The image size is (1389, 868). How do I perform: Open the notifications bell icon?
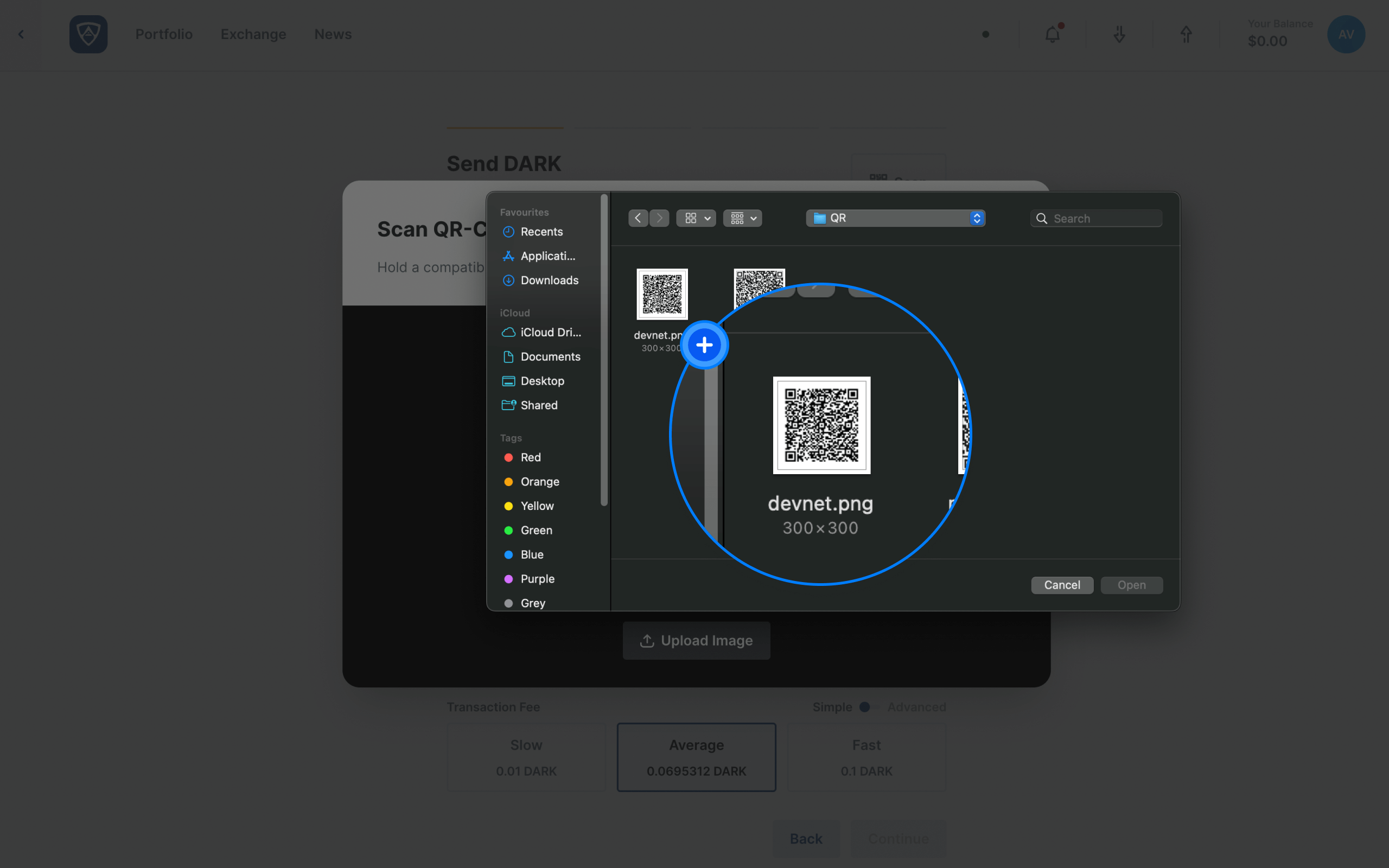[x=1052, y=34]
